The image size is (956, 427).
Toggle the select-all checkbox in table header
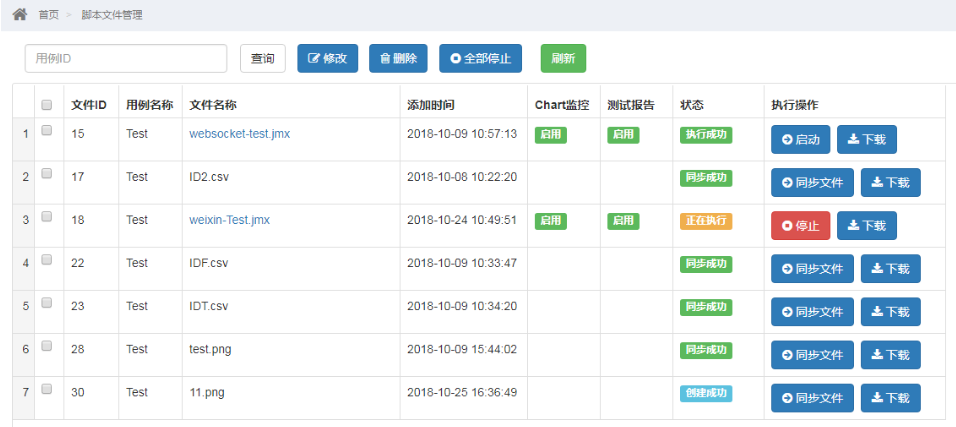click(46, 105)
